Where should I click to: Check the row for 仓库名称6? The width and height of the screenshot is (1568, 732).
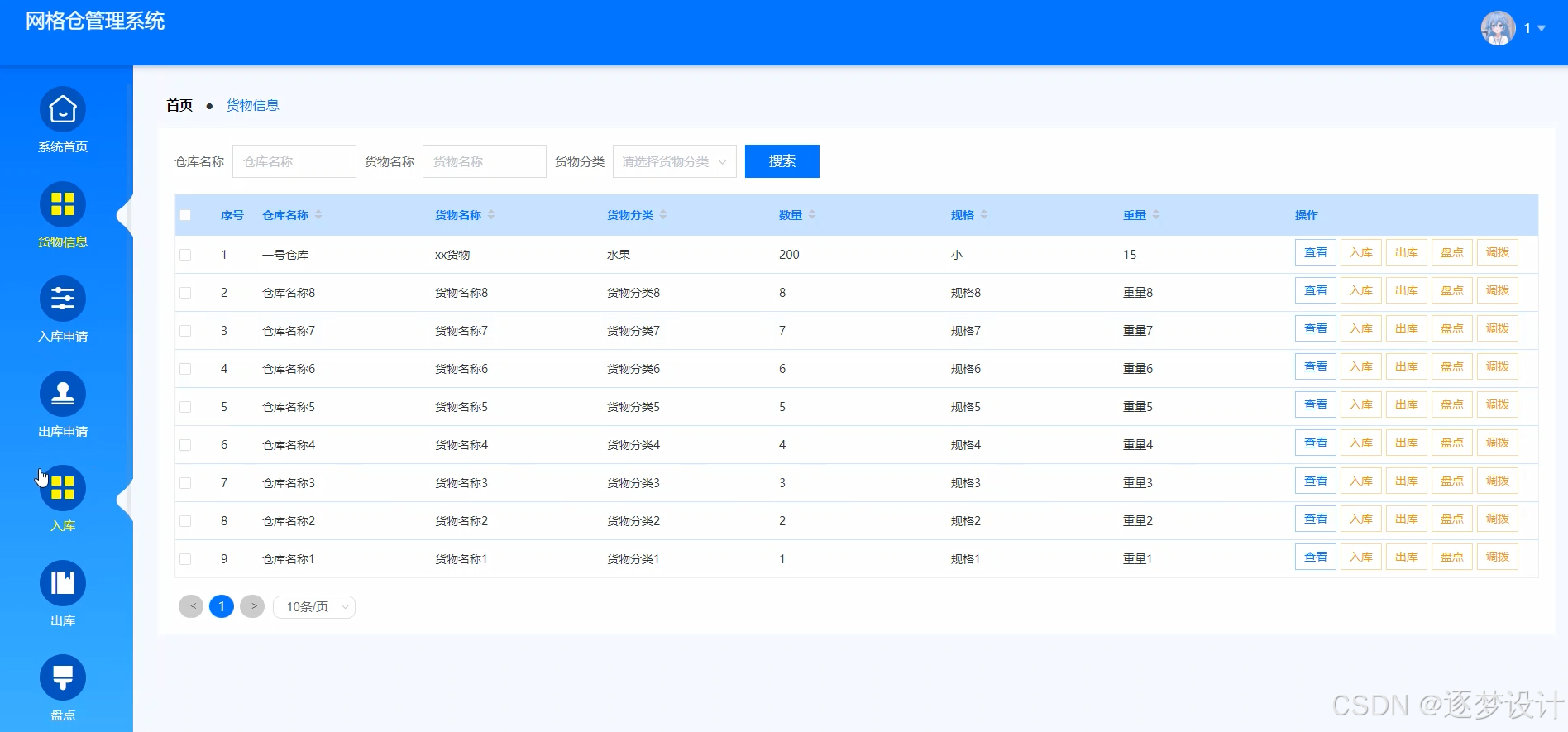pos(185,369)
